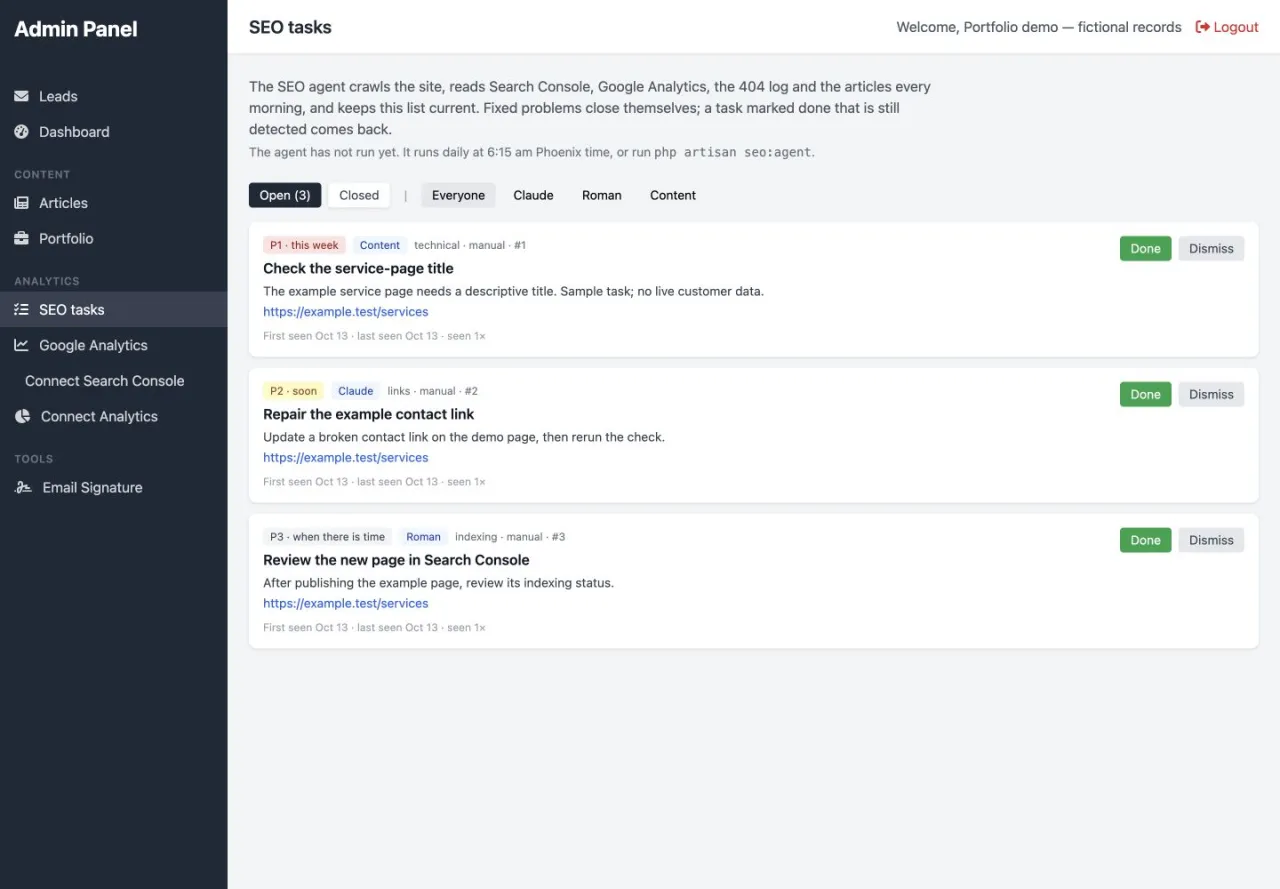The image size is (1280, 889).
Task: Open Connect Search Console
Action: [x=114, y=381]
